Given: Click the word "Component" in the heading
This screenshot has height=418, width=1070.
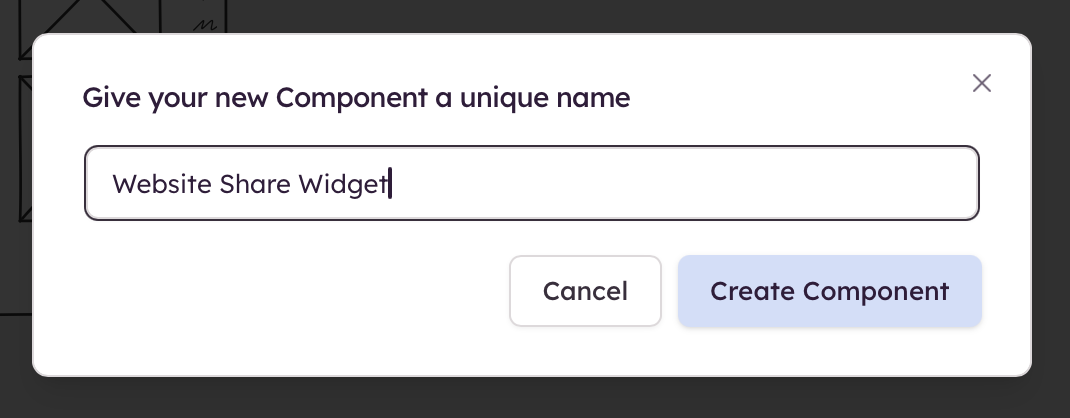Looking at the screenshot, I should (x=336, y=98).
